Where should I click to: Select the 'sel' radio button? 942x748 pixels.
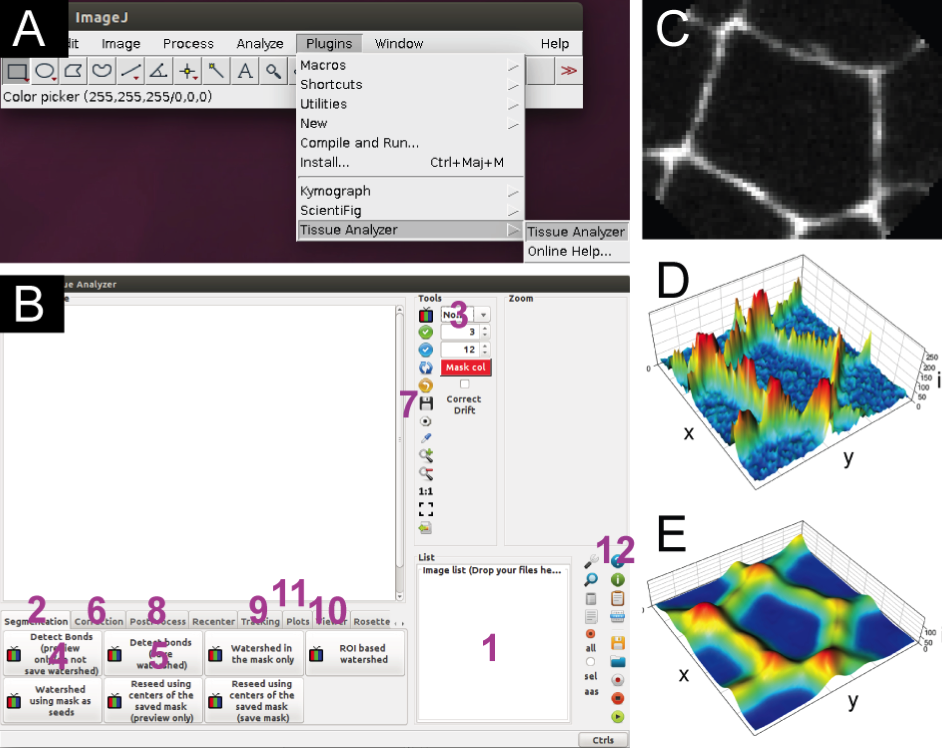point(591,661)
